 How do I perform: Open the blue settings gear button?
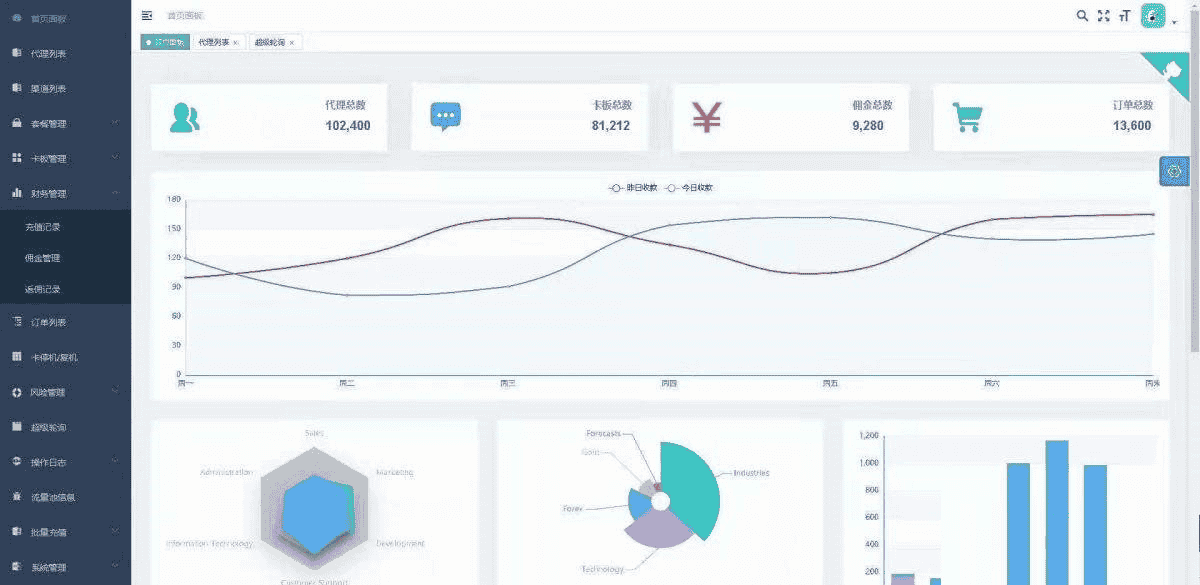tap(1174, 171)
